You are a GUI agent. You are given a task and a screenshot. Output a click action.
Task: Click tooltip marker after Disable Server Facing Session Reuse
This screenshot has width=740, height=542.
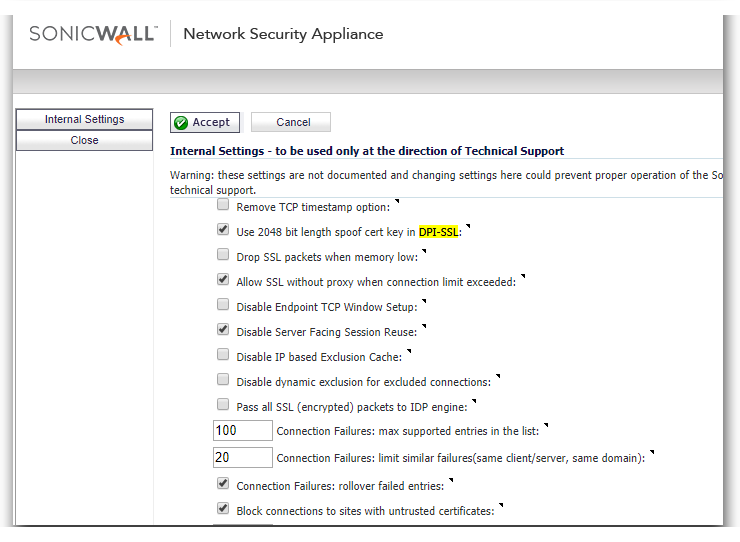pos(424,326)
